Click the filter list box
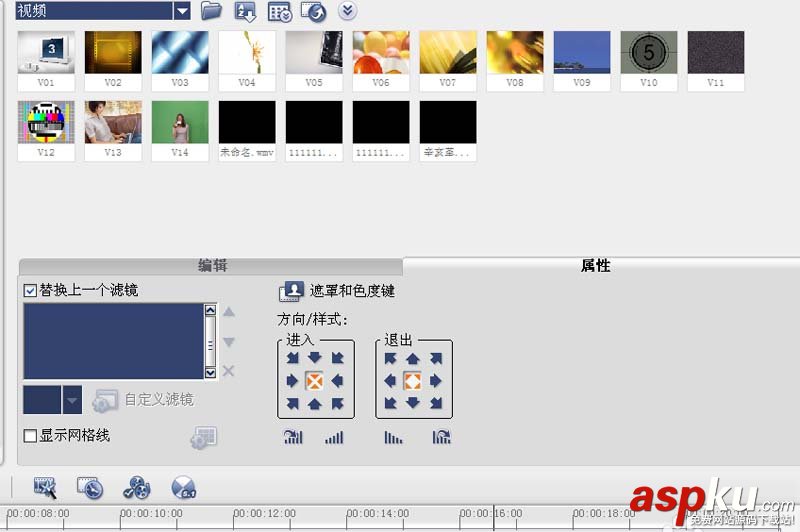The width and height of the screenshot is (800, 532). tap(114, 341)
